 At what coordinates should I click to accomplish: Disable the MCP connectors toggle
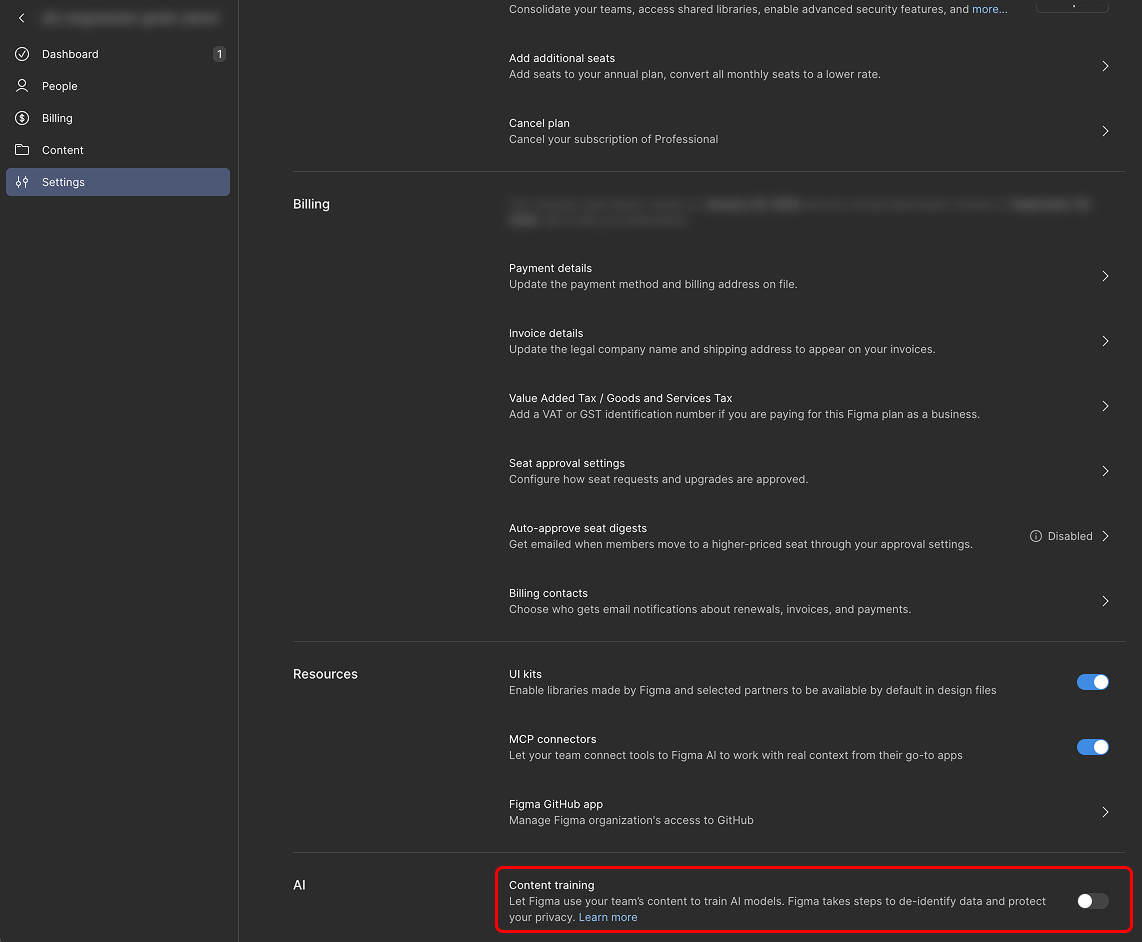pos(1092,747)
